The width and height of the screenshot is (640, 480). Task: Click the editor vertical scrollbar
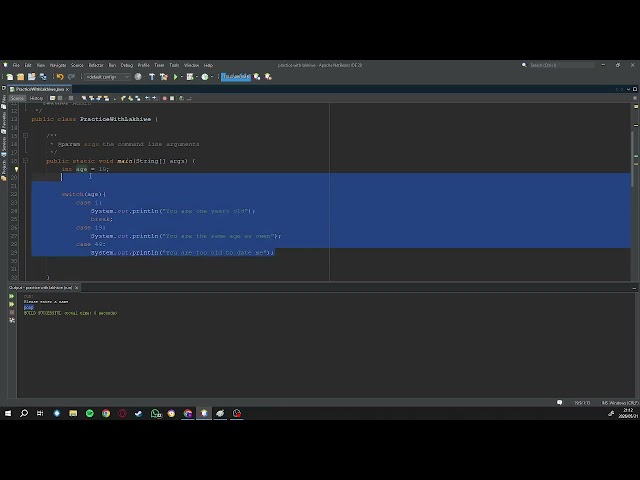pos(633,157)
